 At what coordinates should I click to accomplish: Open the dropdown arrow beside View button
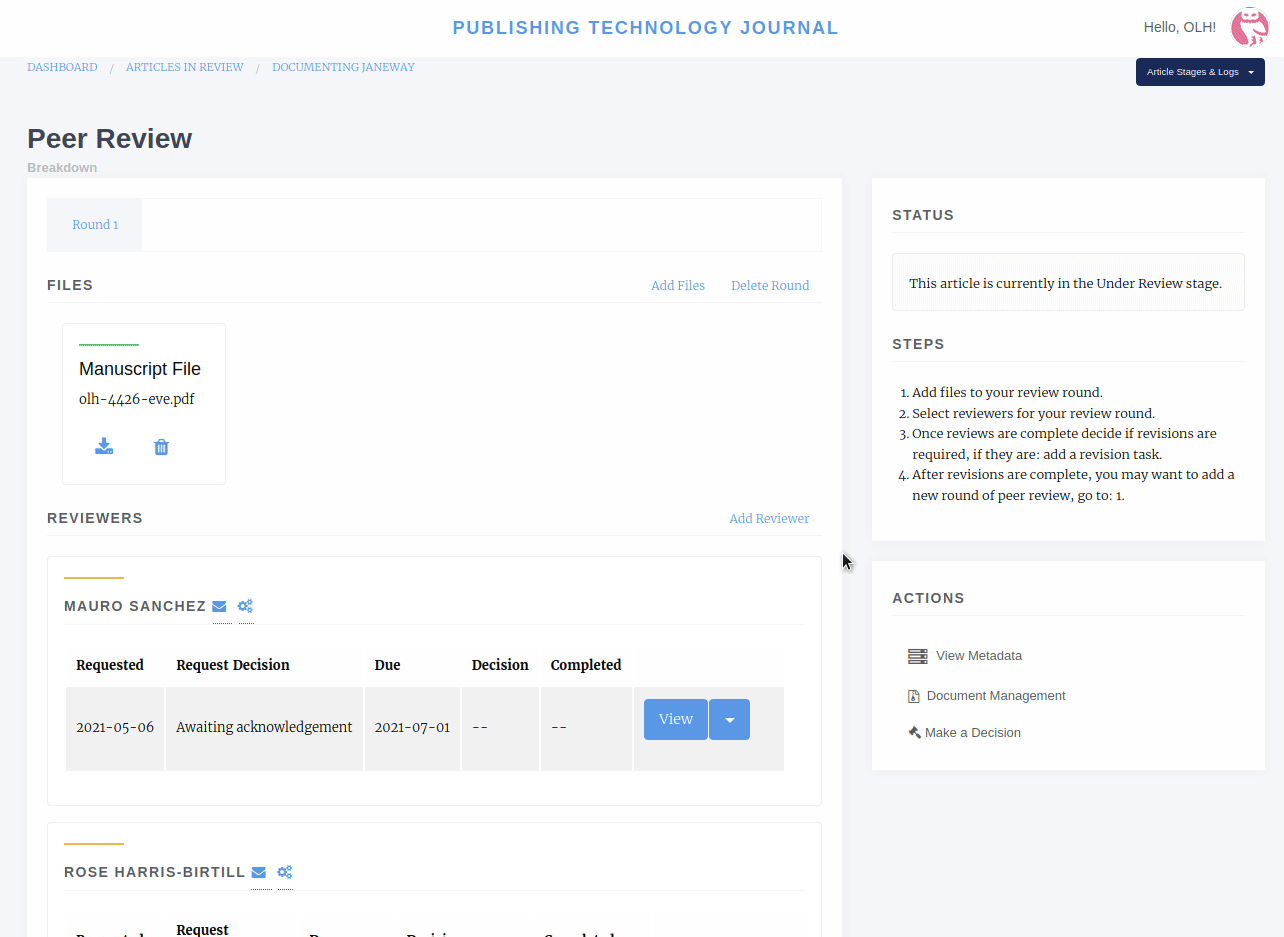(729, 720)
